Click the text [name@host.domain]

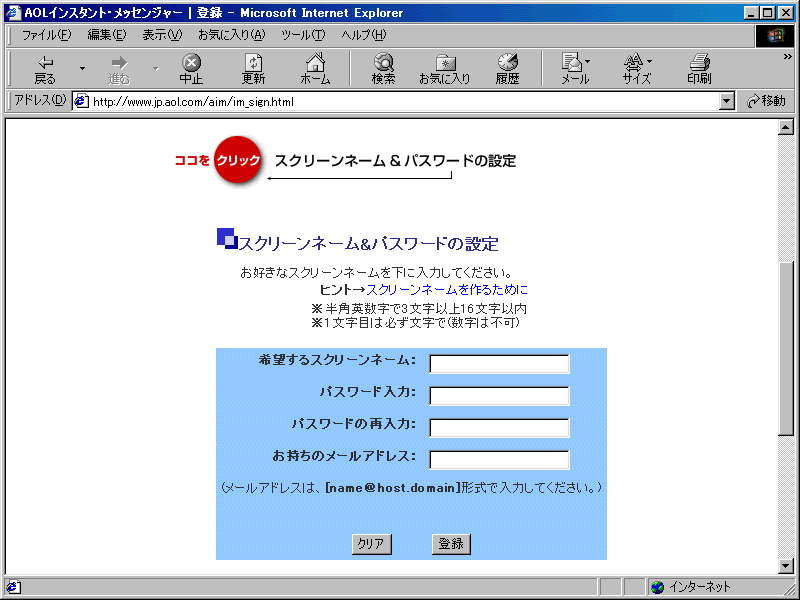393,488
